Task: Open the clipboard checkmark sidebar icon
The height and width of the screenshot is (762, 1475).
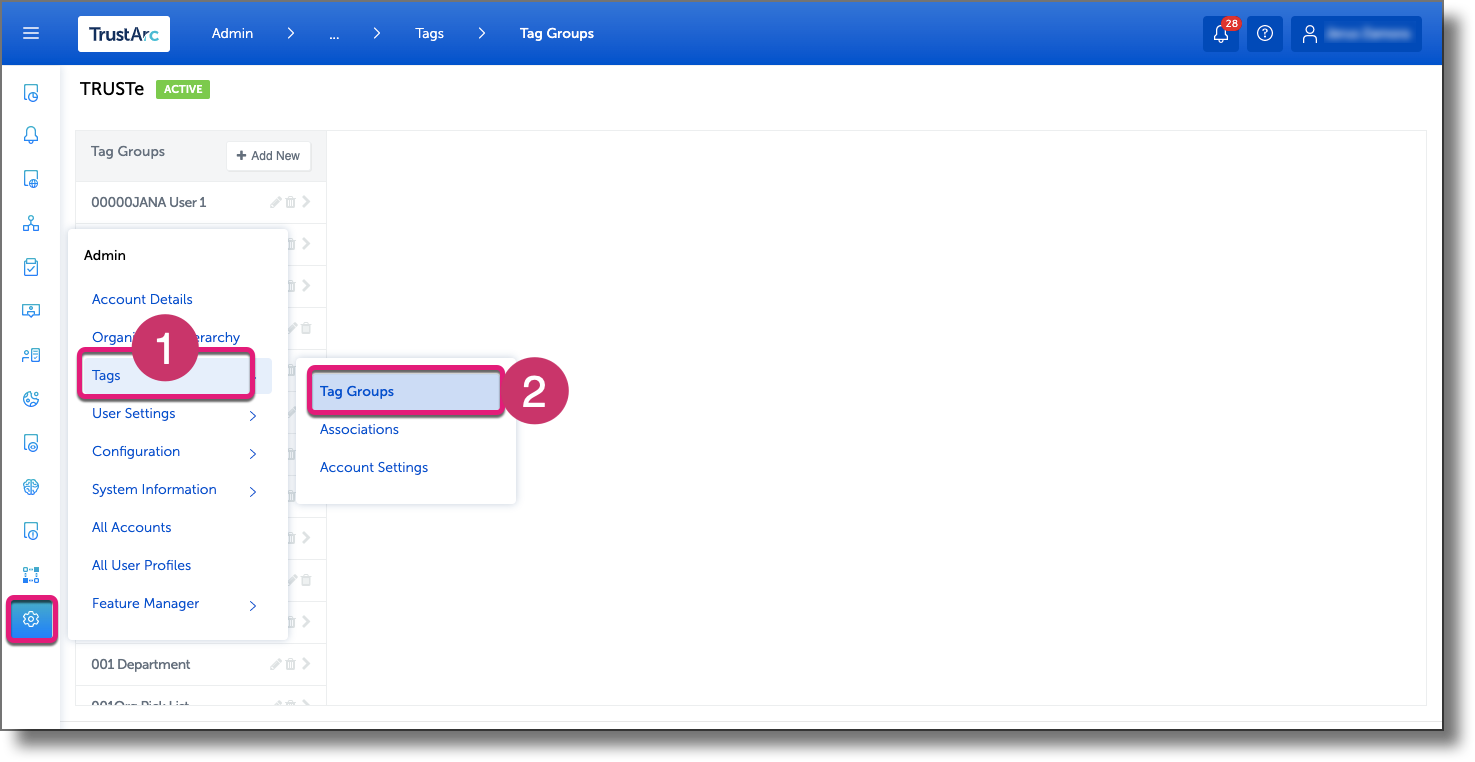Action: pyautogui.click(x=31, y=267)
